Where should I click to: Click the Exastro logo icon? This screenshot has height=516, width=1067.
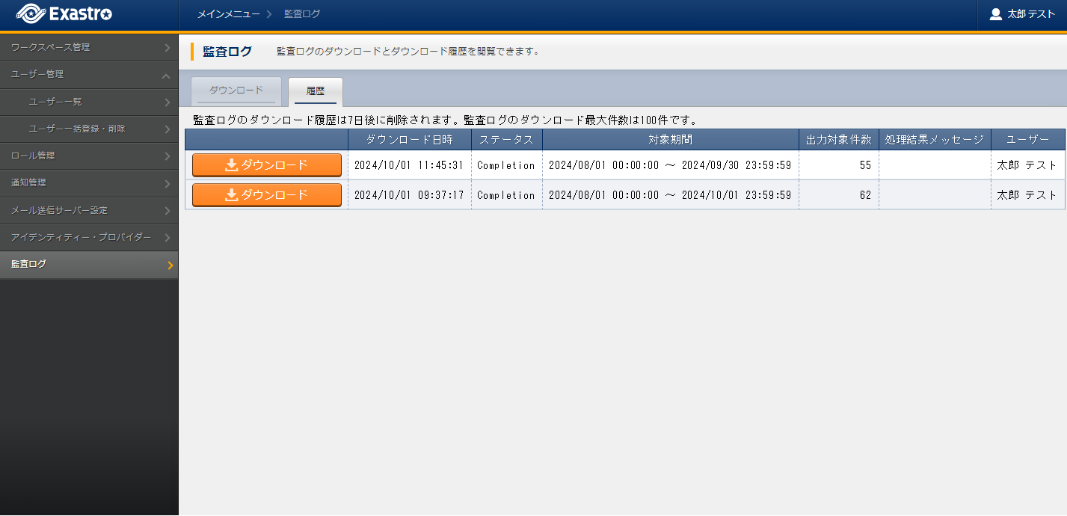(x=30, y=14)
